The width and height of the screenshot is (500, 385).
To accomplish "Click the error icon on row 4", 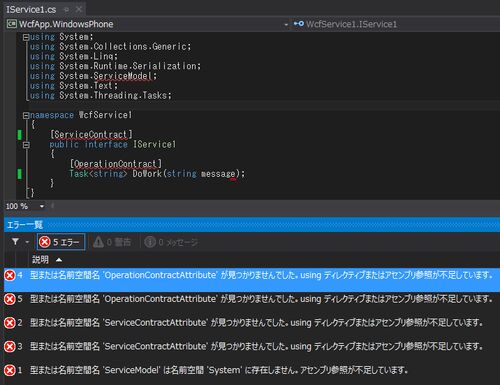I will point(10,275).
